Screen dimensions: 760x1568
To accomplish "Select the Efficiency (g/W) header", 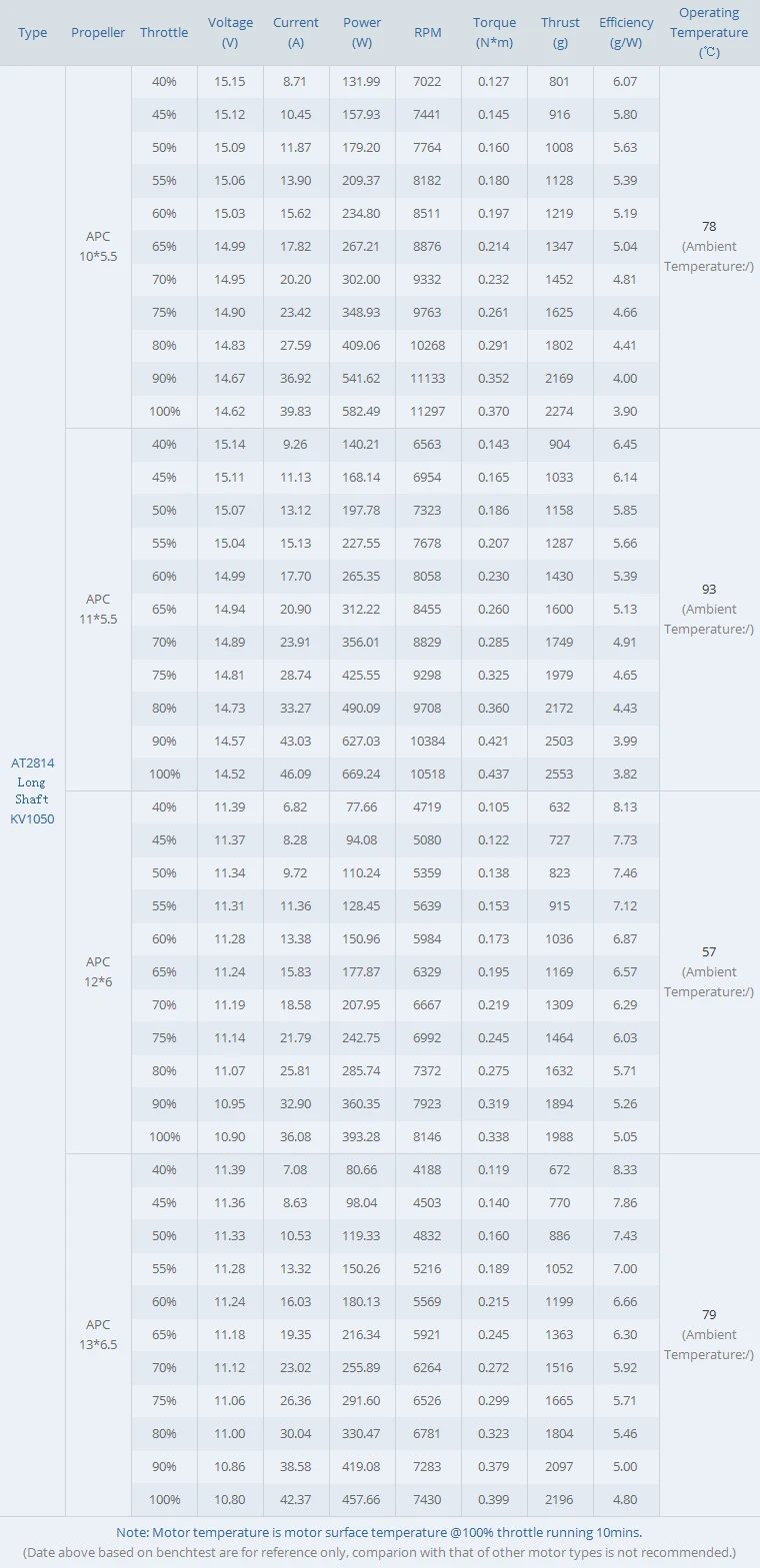I will [x=626, y=33].
